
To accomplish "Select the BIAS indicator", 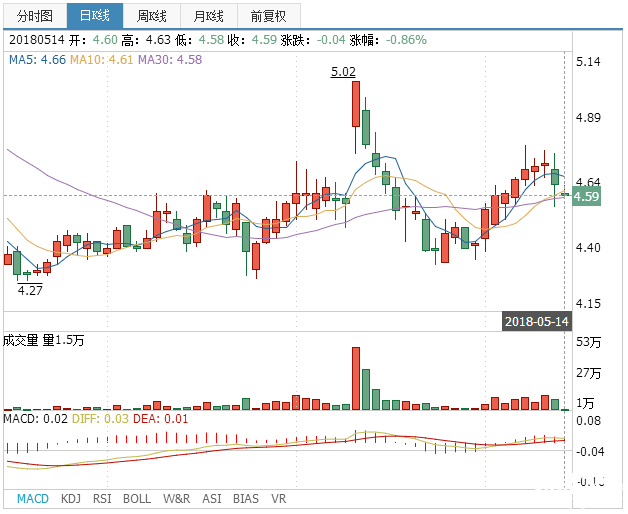I will click(246, 499).
